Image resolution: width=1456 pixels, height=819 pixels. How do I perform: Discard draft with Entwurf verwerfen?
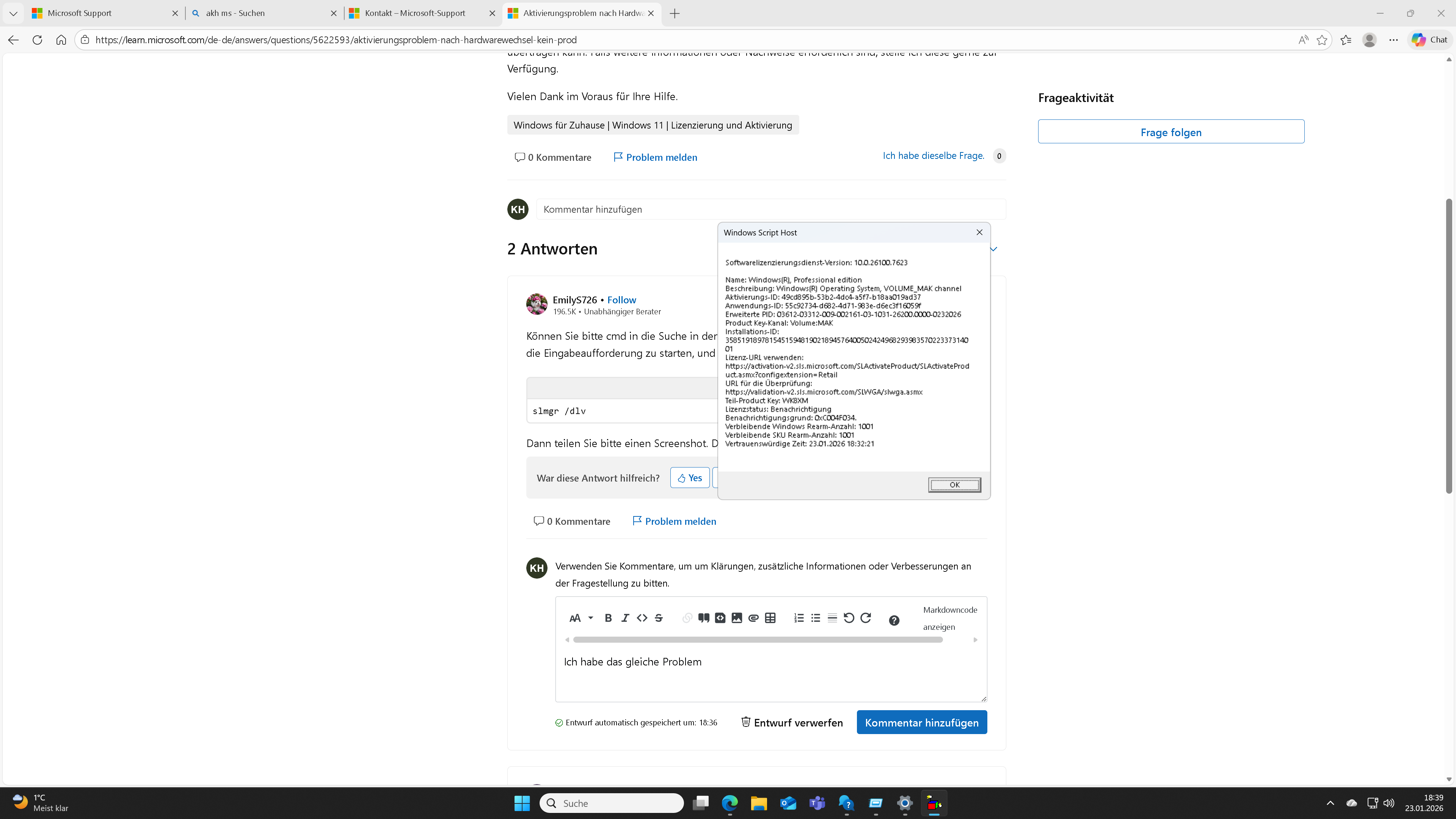(x=792, y=722)
